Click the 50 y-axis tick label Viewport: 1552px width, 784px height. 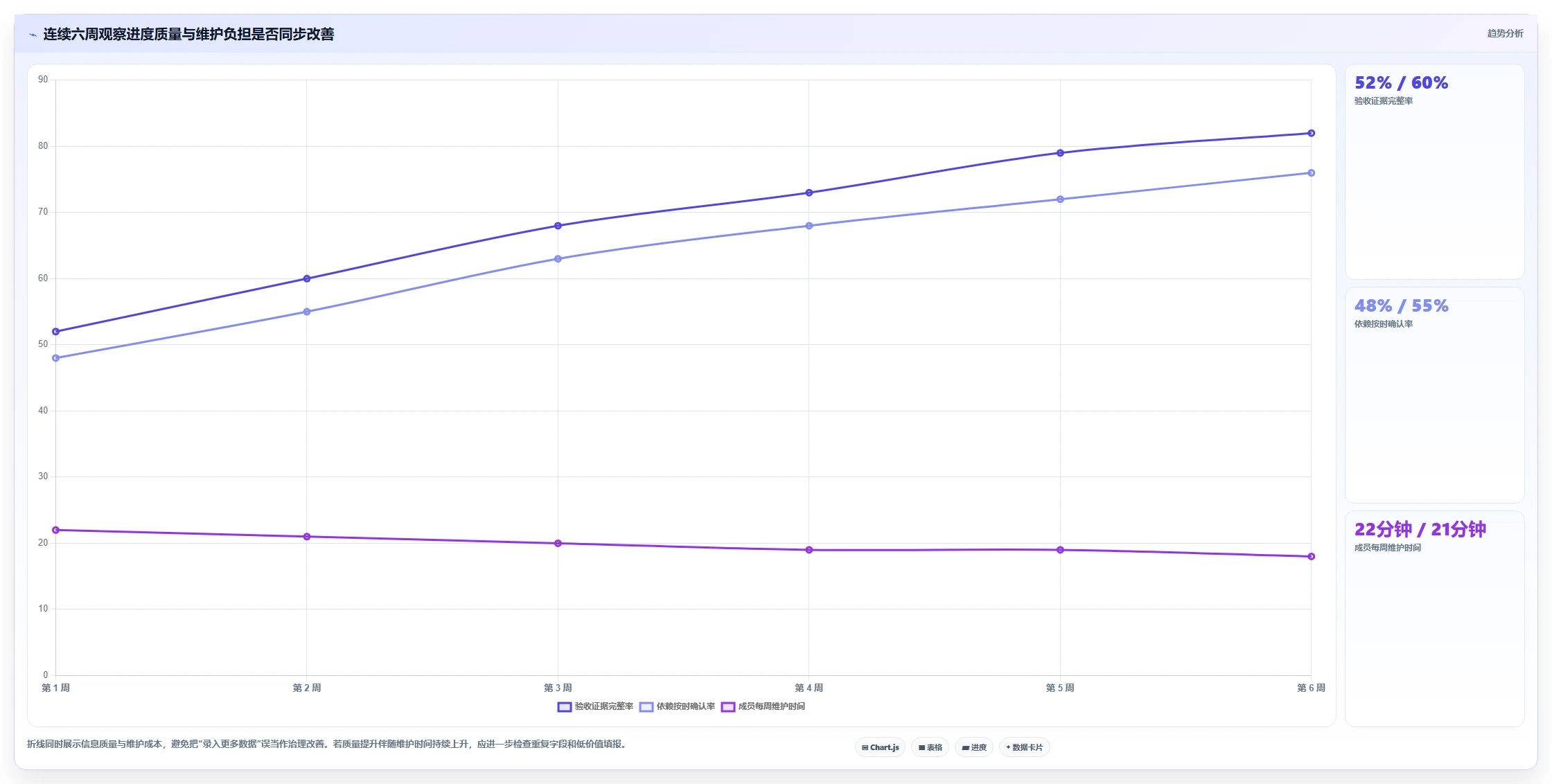(x=43, y=344)
